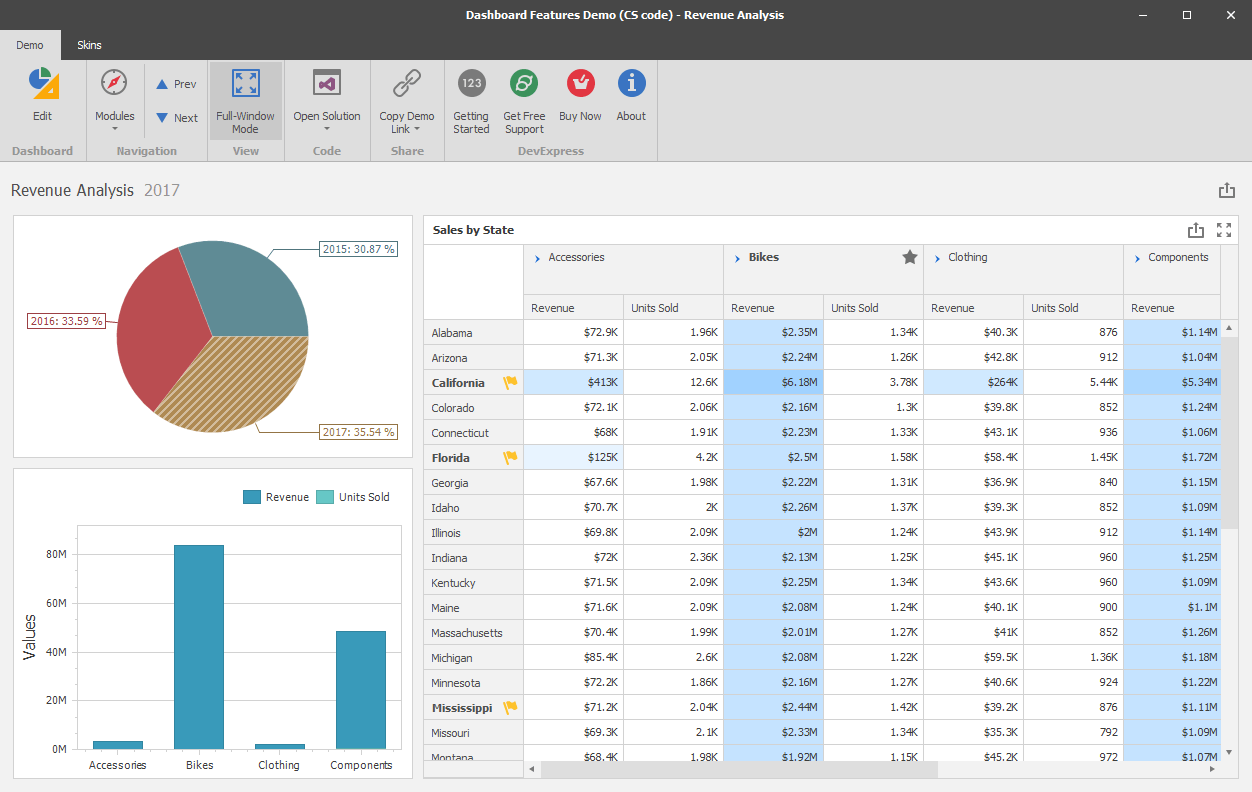Expand the Accessories column group
This screenshot has width=1252, height=792.
point(538,258)
